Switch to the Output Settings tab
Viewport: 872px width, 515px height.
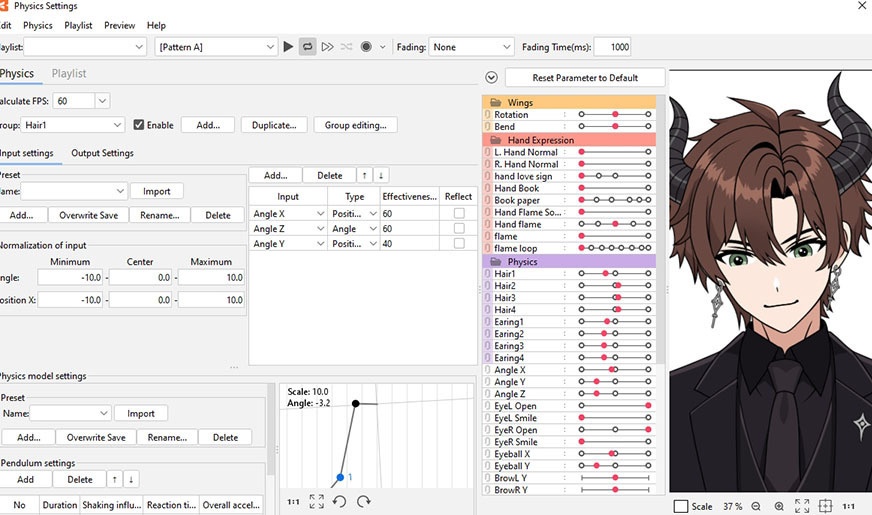(102, 153)
